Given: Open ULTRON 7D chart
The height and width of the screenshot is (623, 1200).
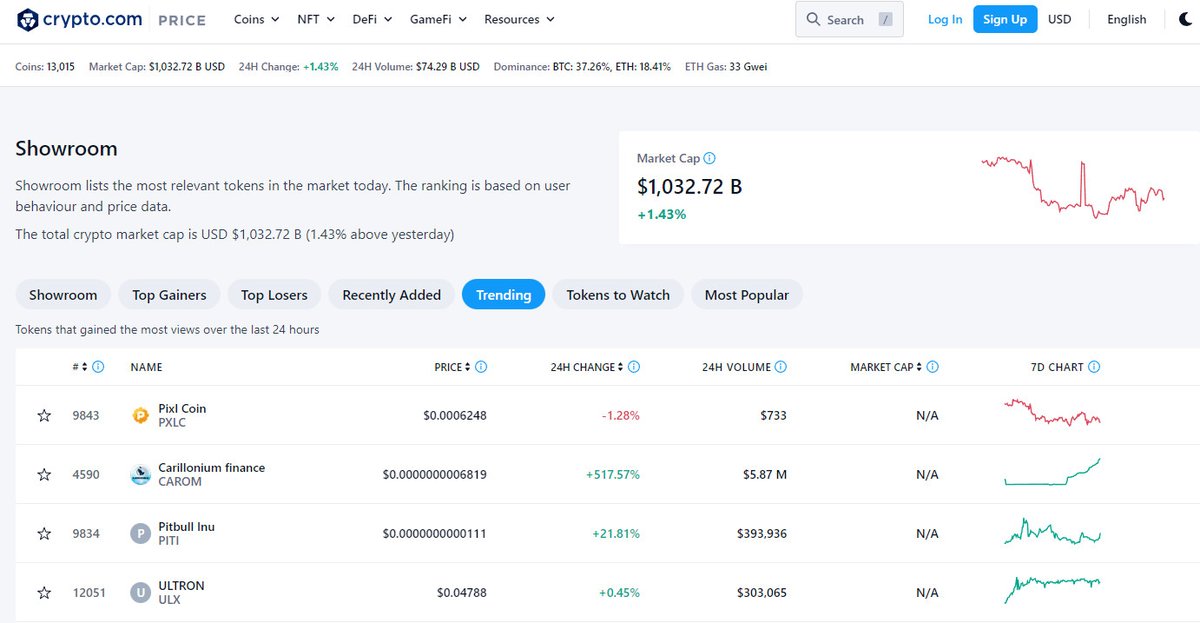Looking at the screenshot, I should pyautogui.click(x=1052, y=590).
